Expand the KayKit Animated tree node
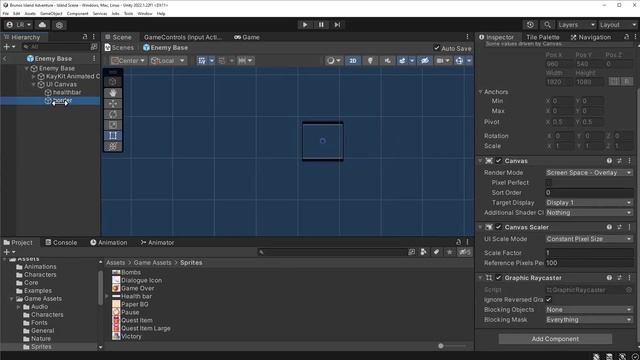 click(x=34, y=76)
